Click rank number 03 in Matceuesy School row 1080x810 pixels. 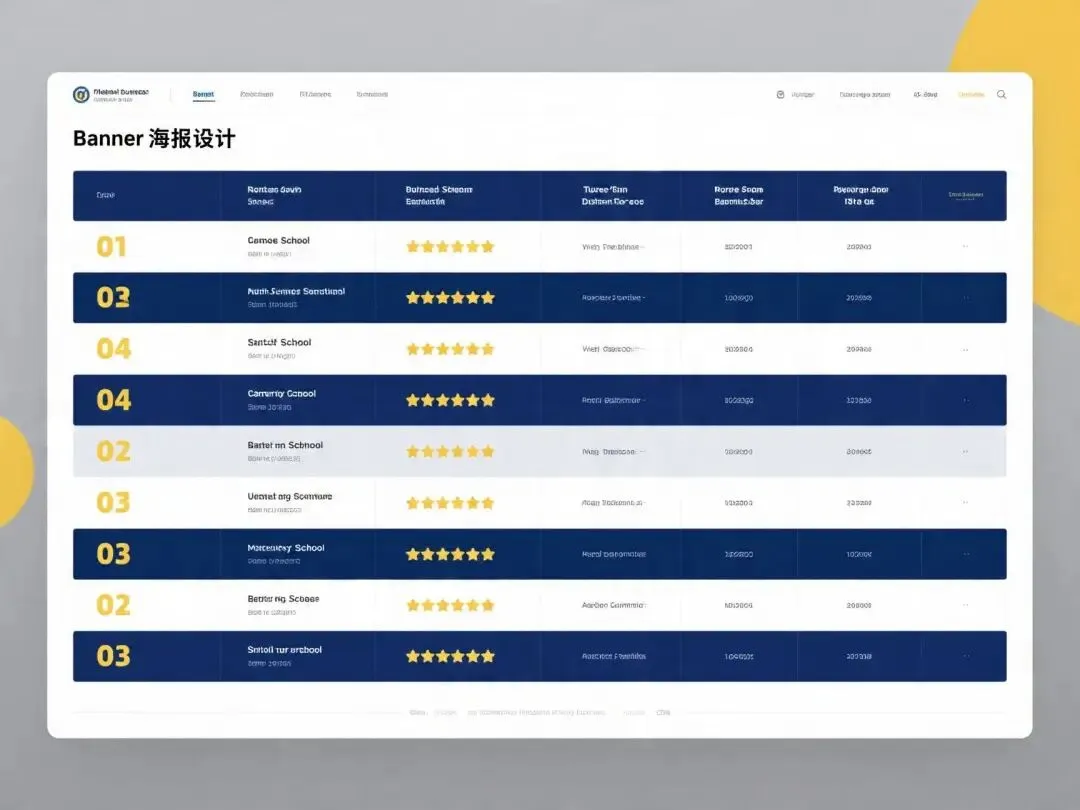click(114, 554)
